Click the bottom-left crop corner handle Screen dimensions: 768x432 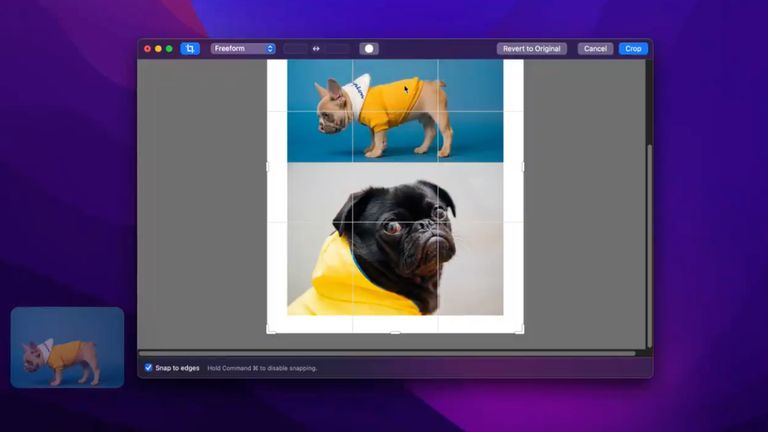coord(270,330)
